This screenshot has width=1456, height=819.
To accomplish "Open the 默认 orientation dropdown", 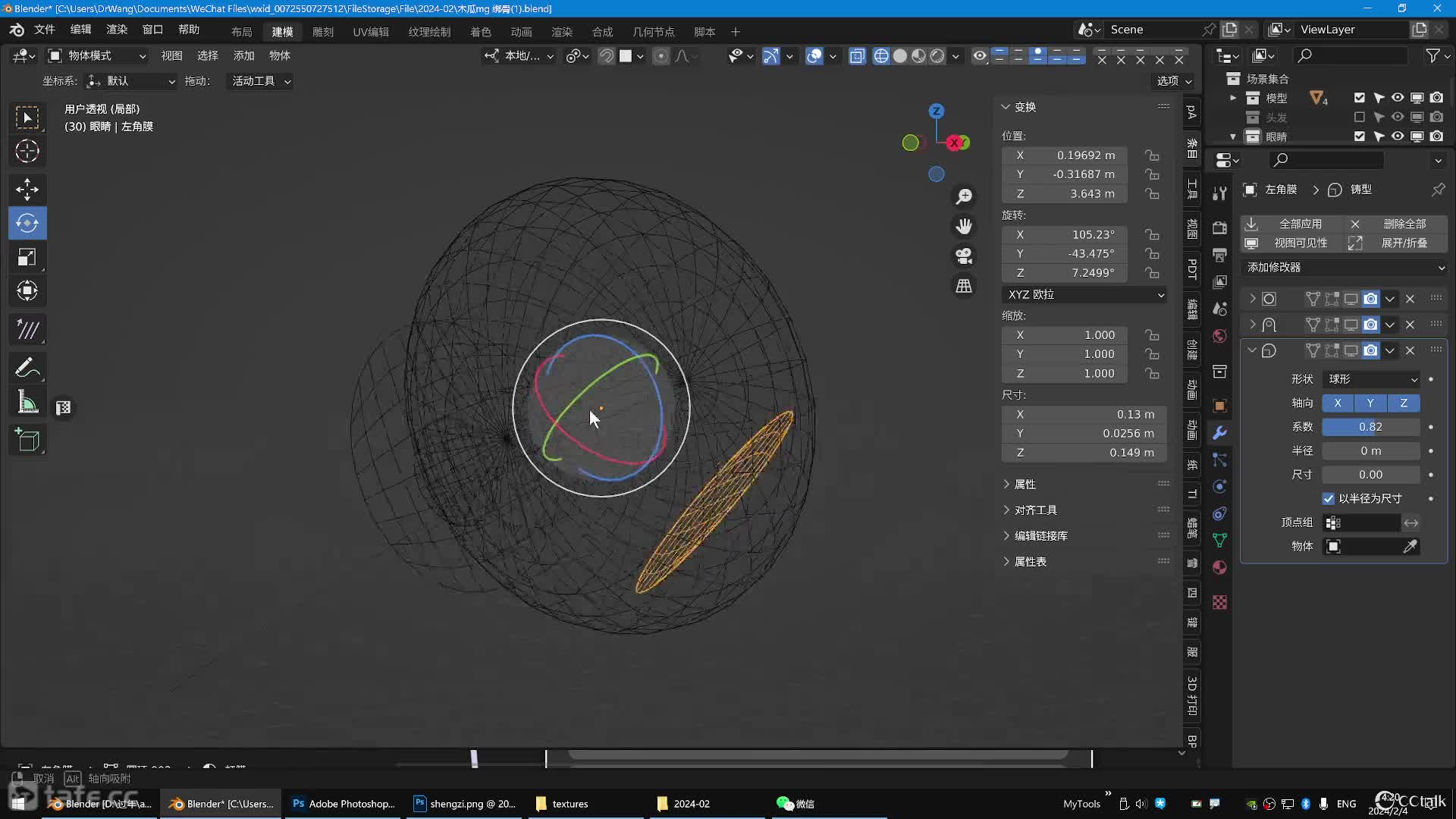I will point(130,81).
